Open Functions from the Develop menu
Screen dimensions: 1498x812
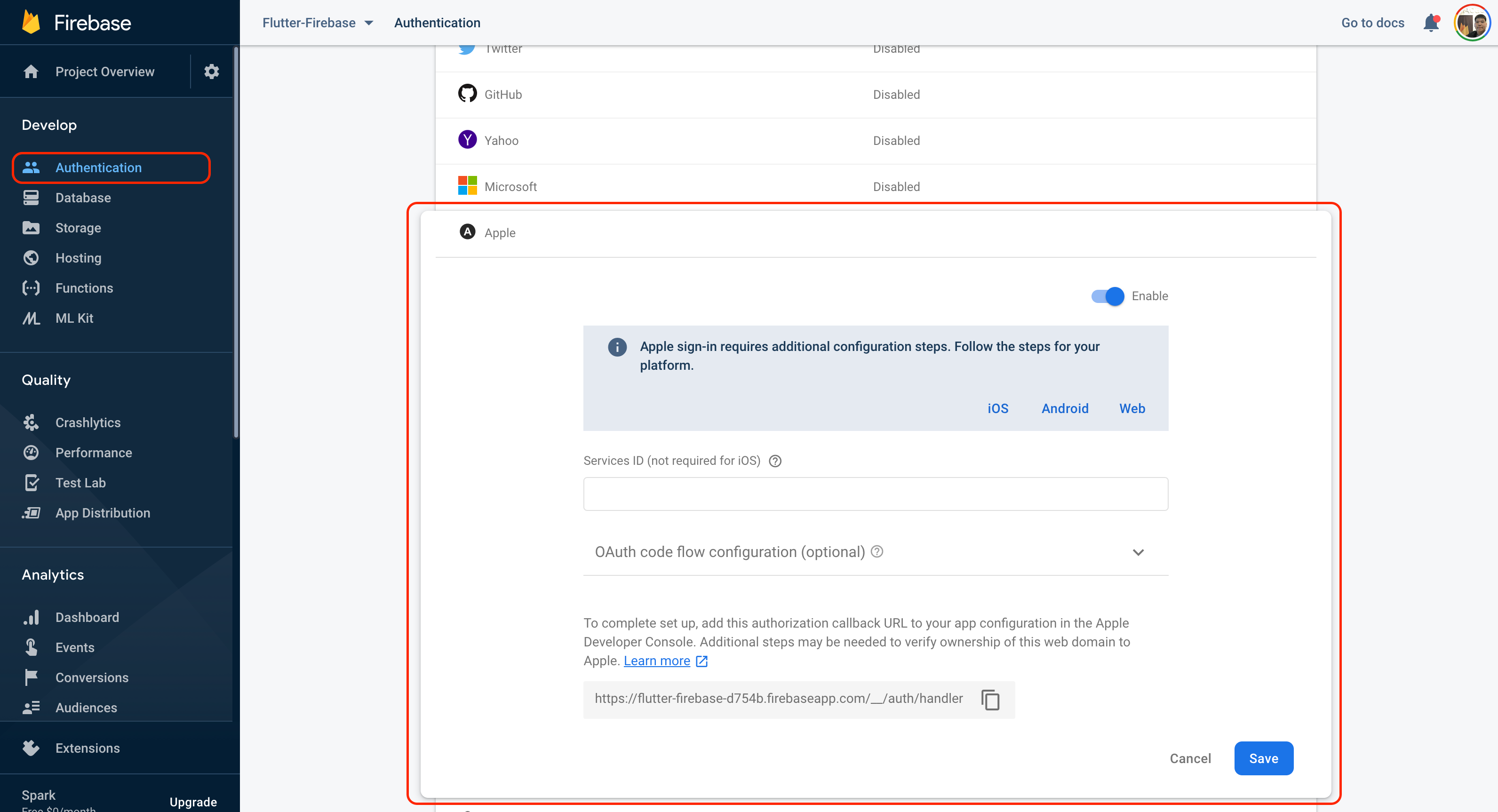pyautogui.click(x=84, y=288)
